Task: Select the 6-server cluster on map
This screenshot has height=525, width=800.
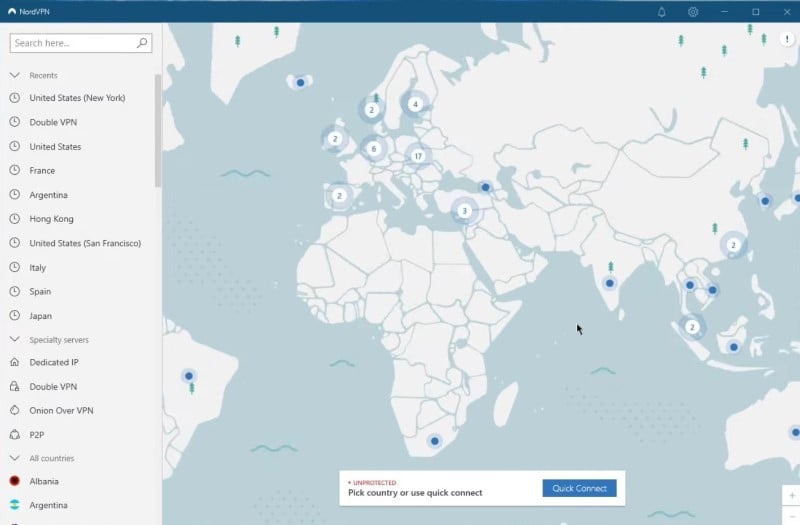Action: (x=373, y=149)
